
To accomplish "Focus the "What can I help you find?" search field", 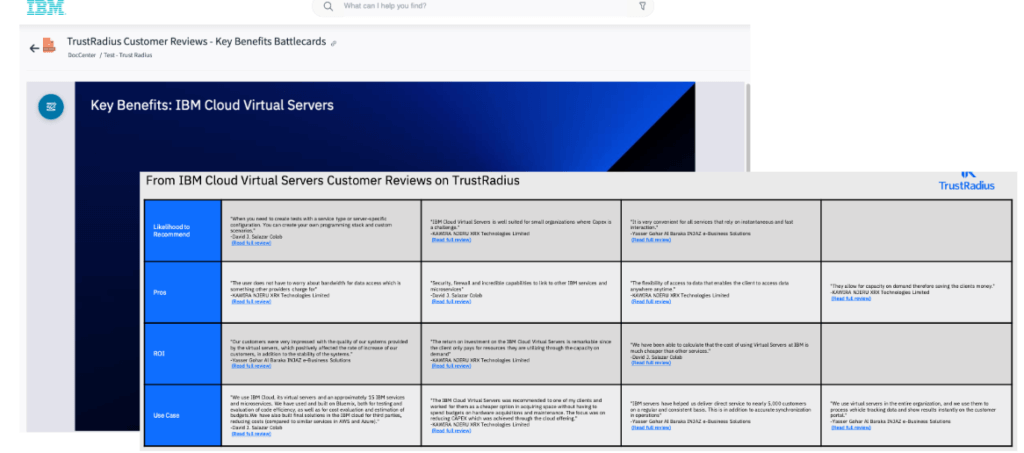I will [483, 6].
